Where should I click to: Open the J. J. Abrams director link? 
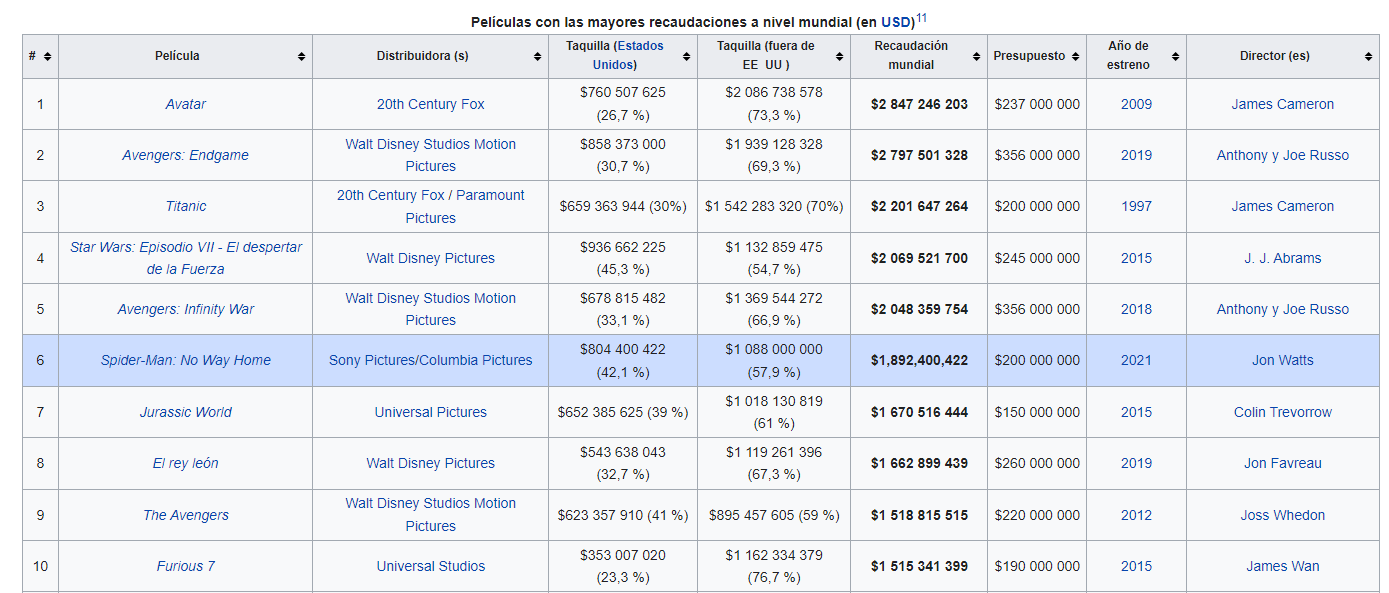pyautogui.click(x=1283, y=258)
